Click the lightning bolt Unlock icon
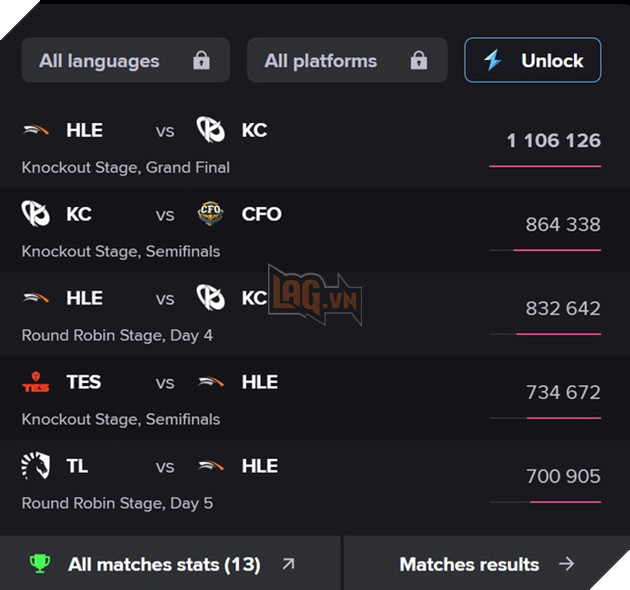630x590 pixels. [x=493, y=60]
